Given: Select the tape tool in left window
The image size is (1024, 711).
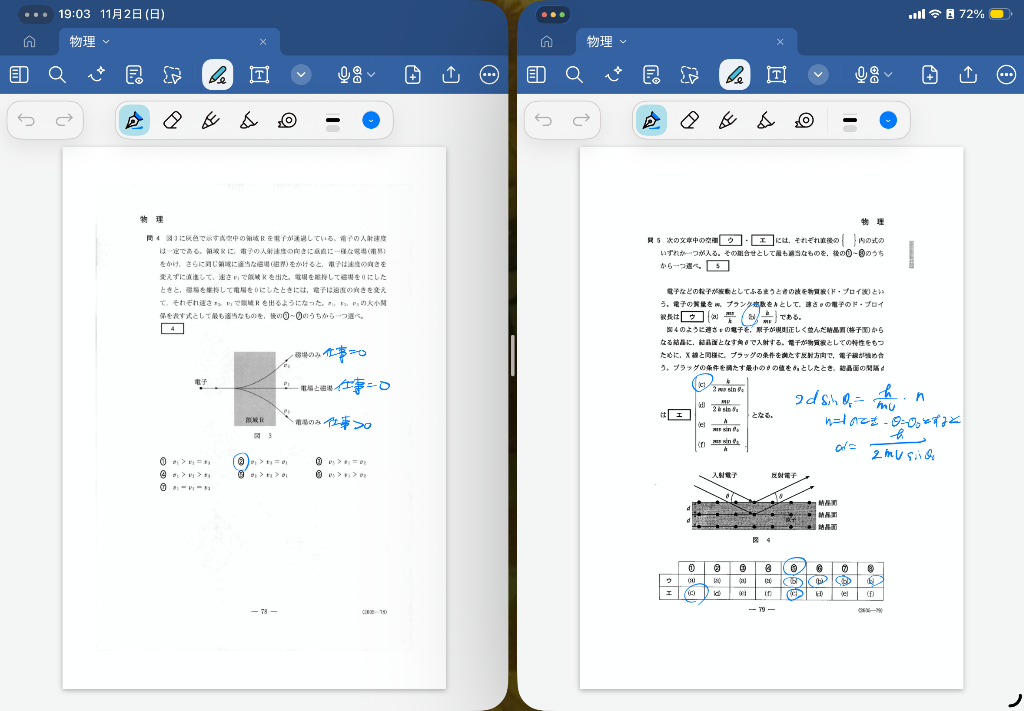Looking at the screenshot, I should point(287,121).
